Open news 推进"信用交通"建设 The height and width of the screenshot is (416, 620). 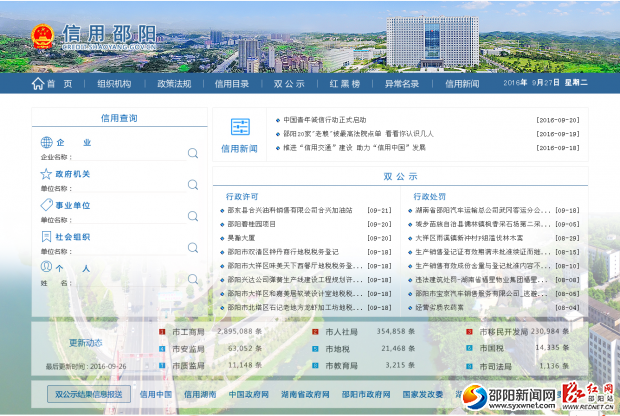[354, 147]
